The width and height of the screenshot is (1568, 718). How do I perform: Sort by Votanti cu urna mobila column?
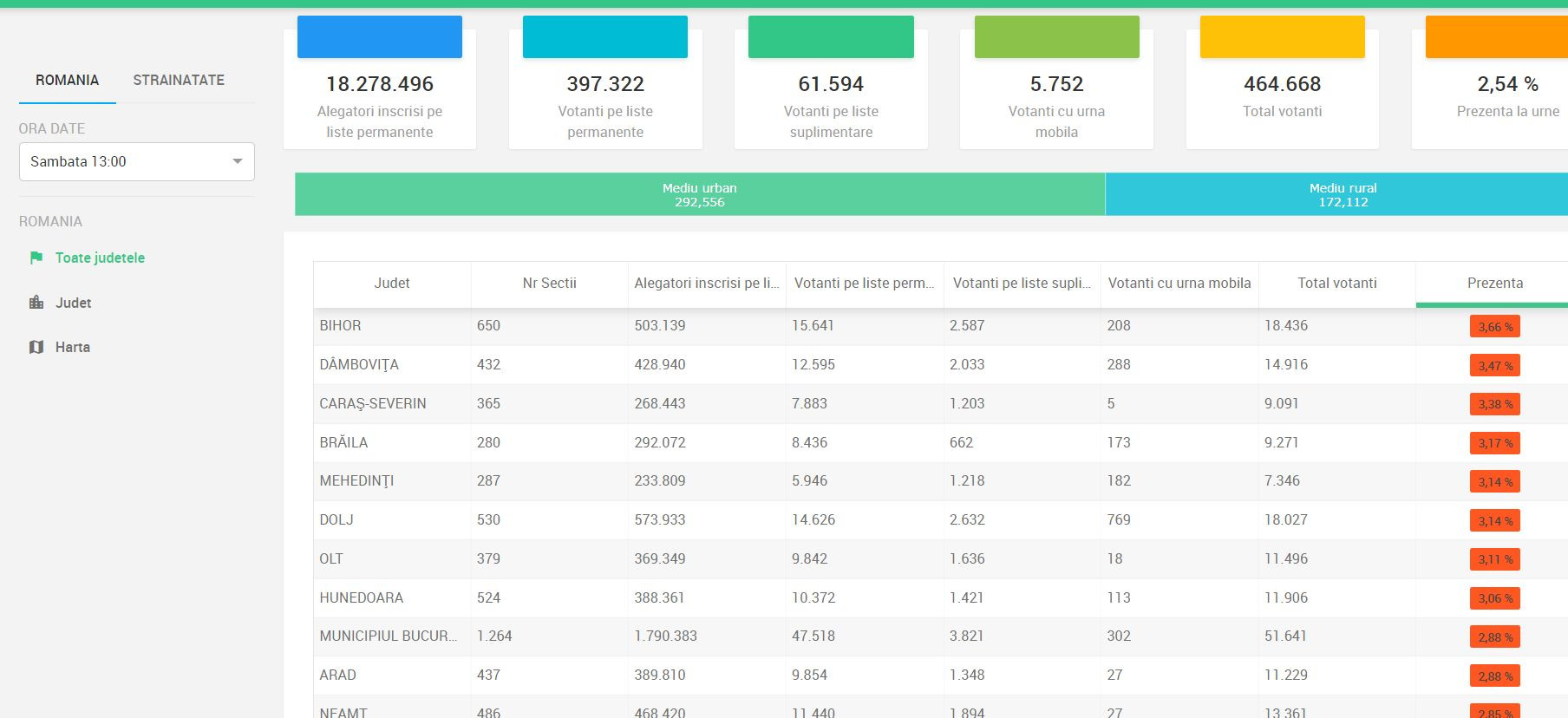tap(1179, 283)
